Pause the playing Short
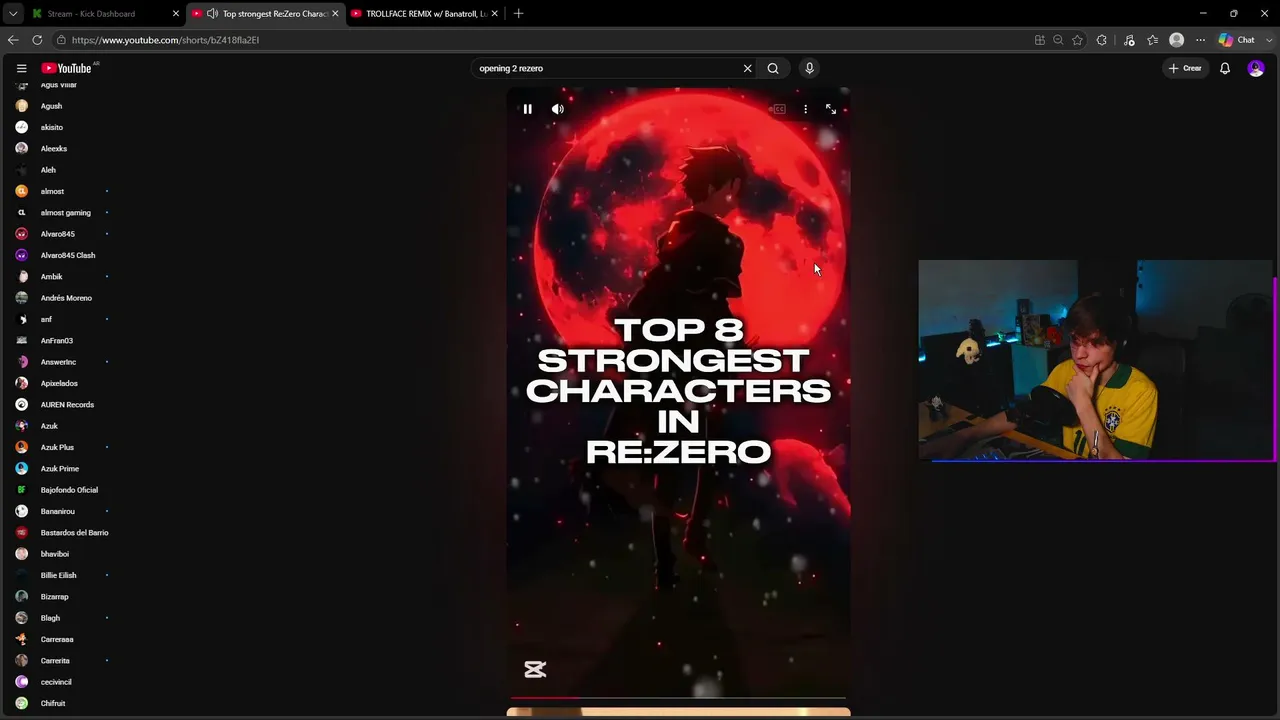 pyautogui.click(x=528, y=109)
